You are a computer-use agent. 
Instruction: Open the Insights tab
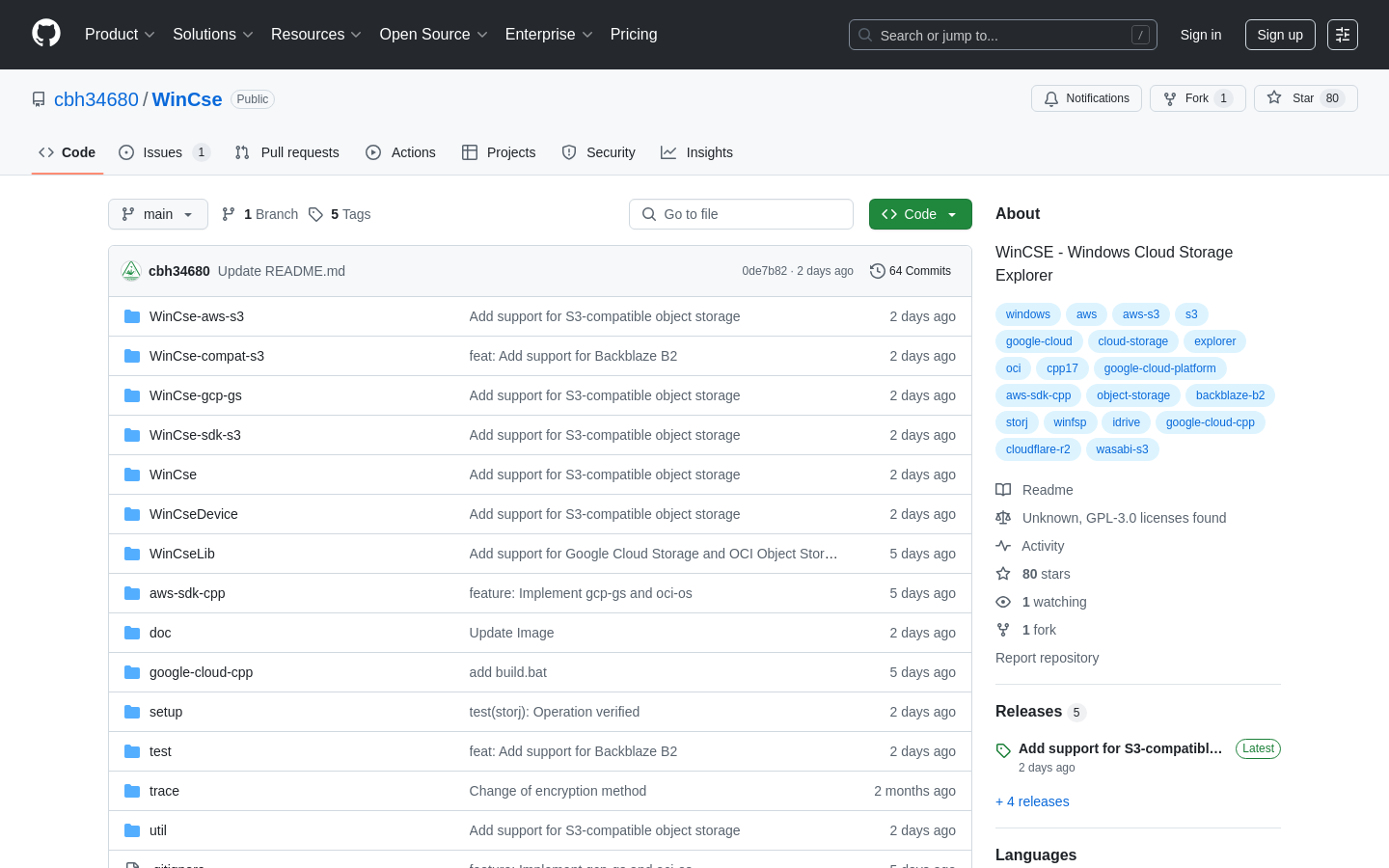tap(696, 152)
